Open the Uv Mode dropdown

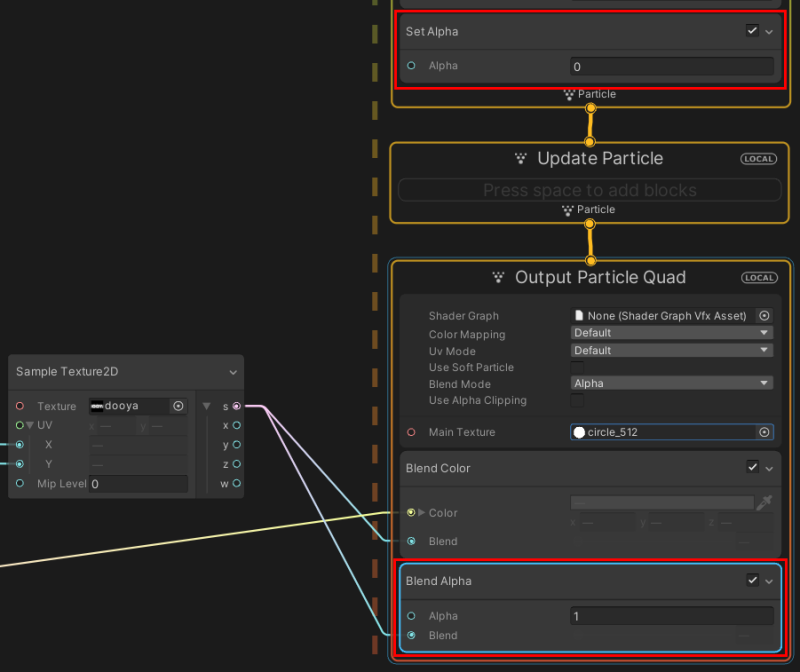point(671,350)
